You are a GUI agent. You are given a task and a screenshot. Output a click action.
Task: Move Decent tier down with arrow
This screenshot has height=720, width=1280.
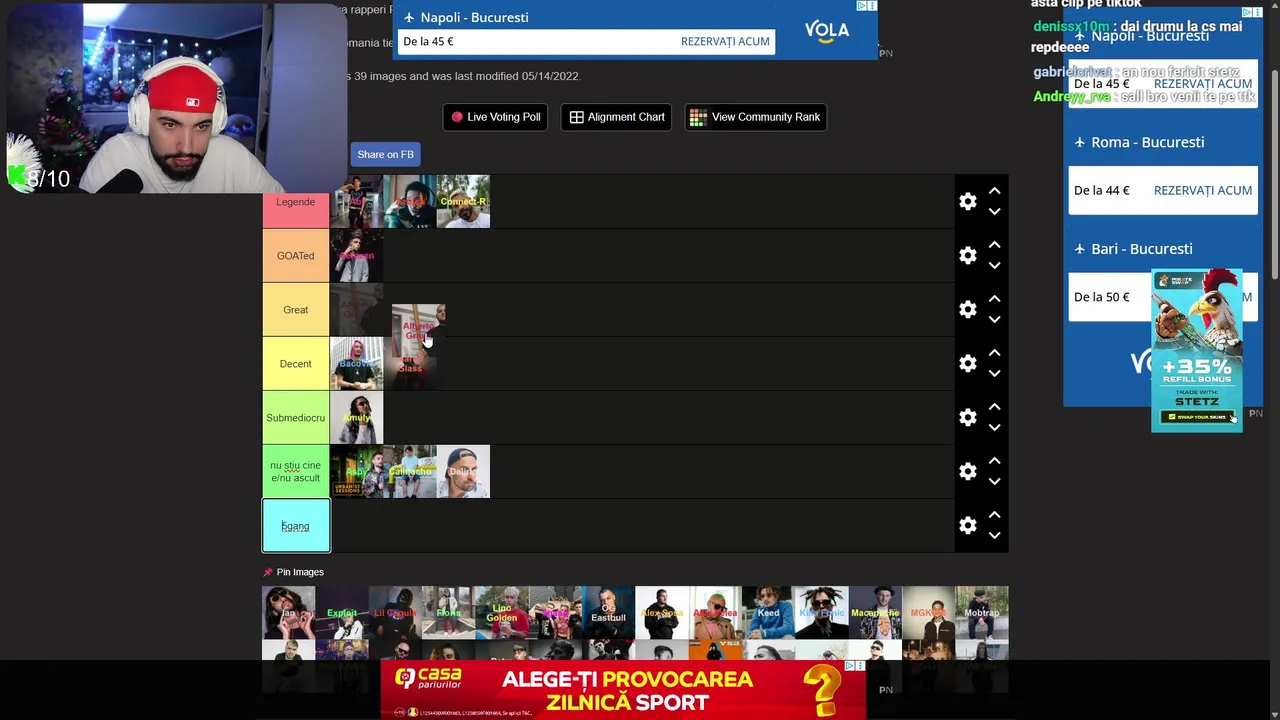coord(994,374)
